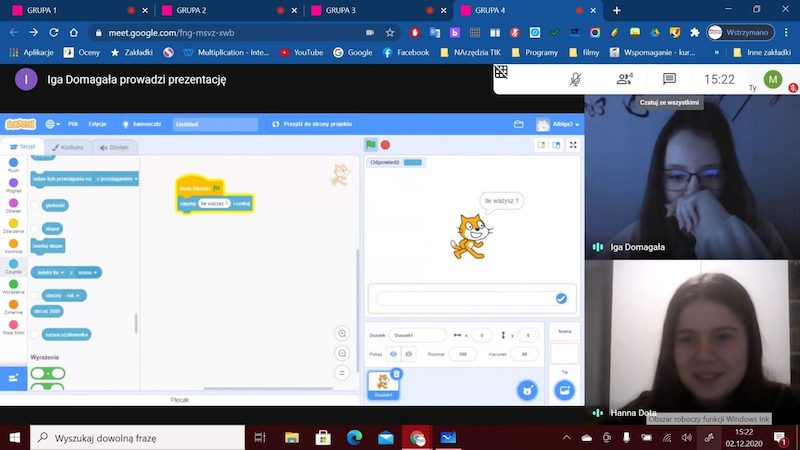Tick checkbox next to głośność block
Screen dimensions: 800x450
(x=35, y=205)
